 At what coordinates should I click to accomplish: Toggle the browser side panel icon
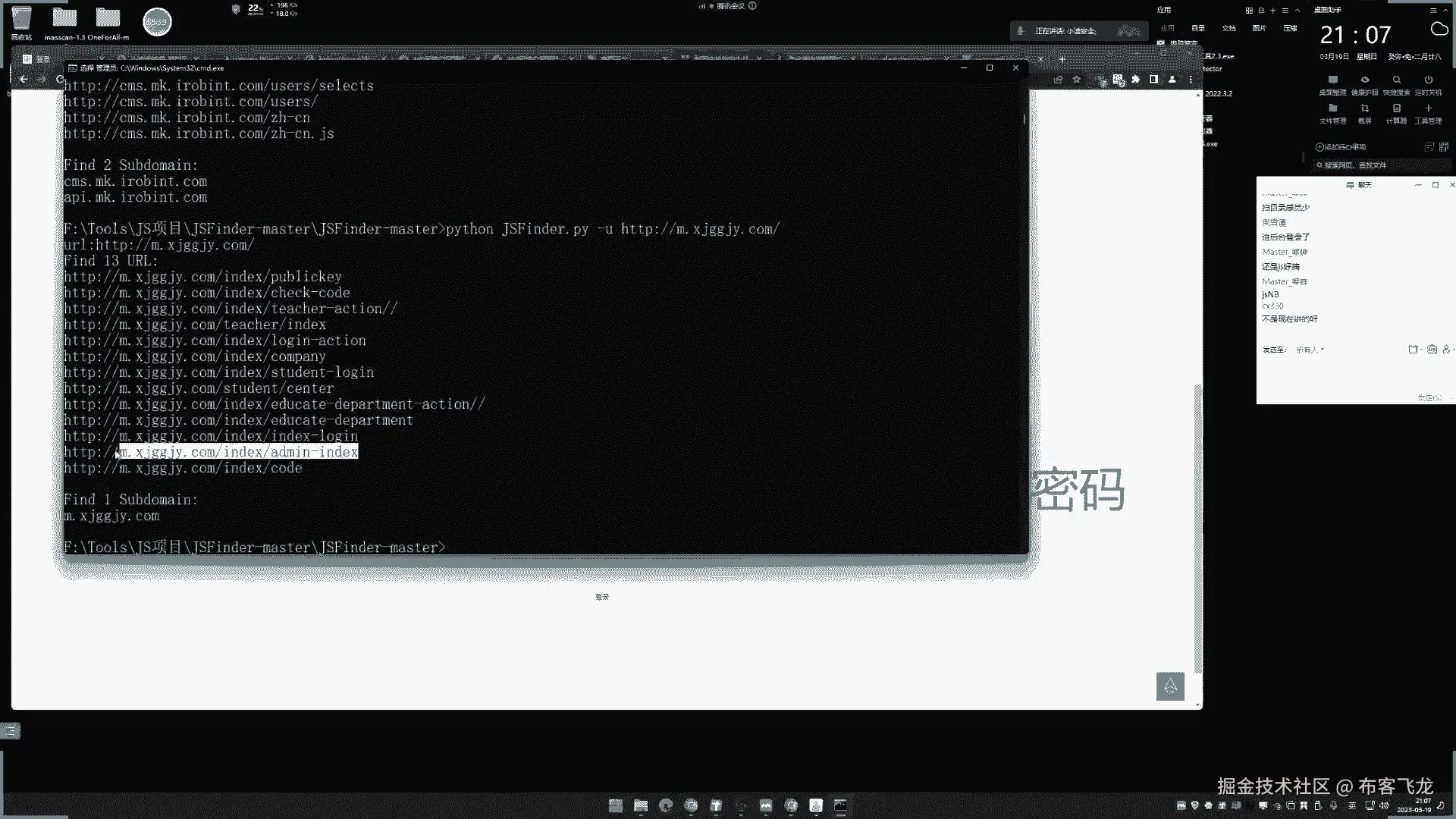(1153, 80)
